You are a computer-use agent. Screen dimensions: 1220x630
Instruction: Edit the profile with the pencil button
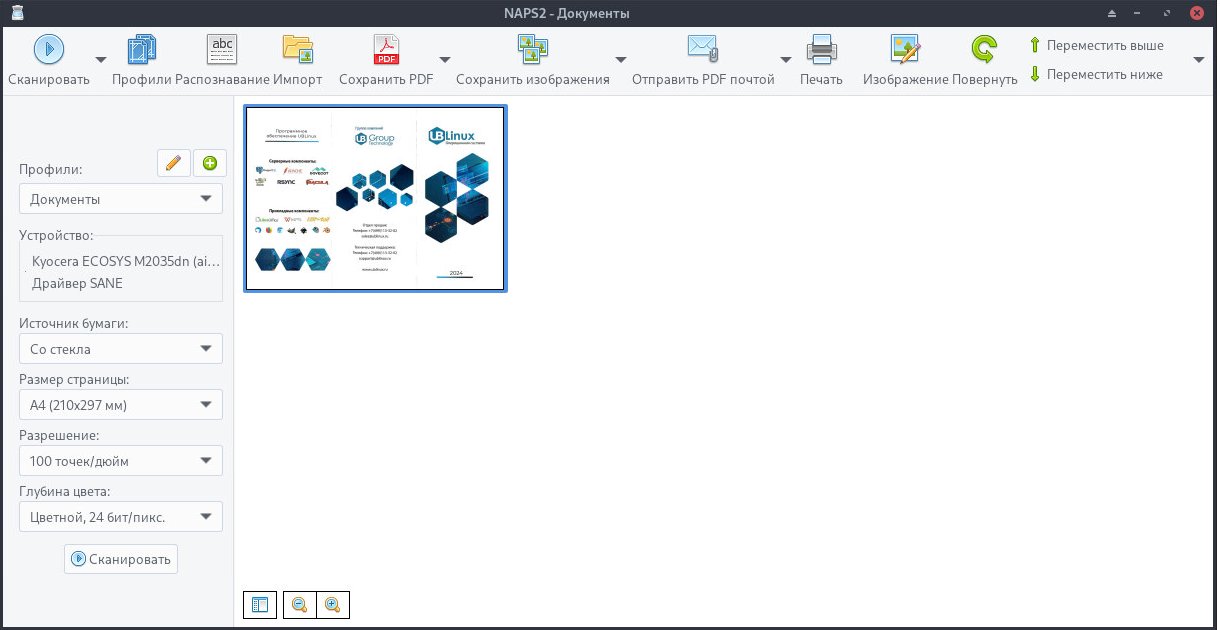pyautogui.click(x=174, y=163)
